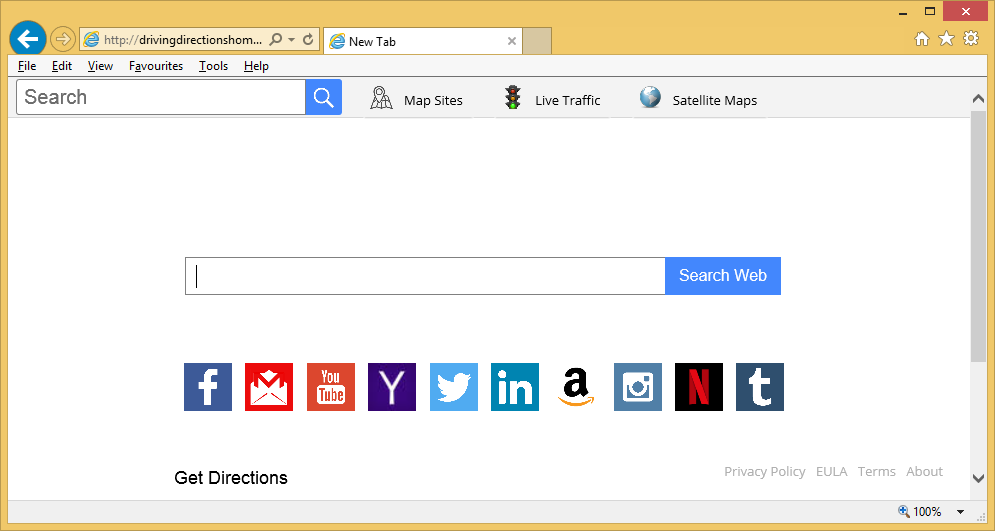
Task: Open the Instagram shortcut icon
Action: click(638, 387)
